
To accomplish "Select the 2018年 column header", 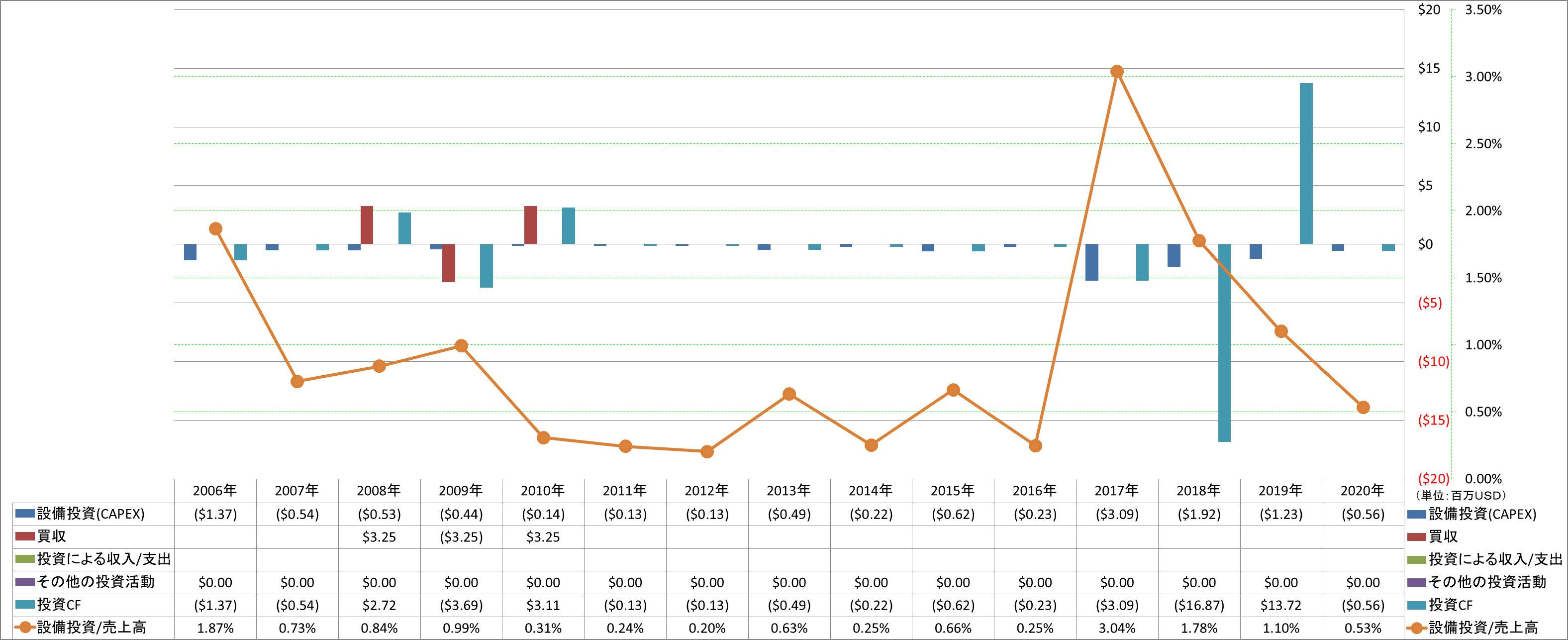I will click(1198, 490).
